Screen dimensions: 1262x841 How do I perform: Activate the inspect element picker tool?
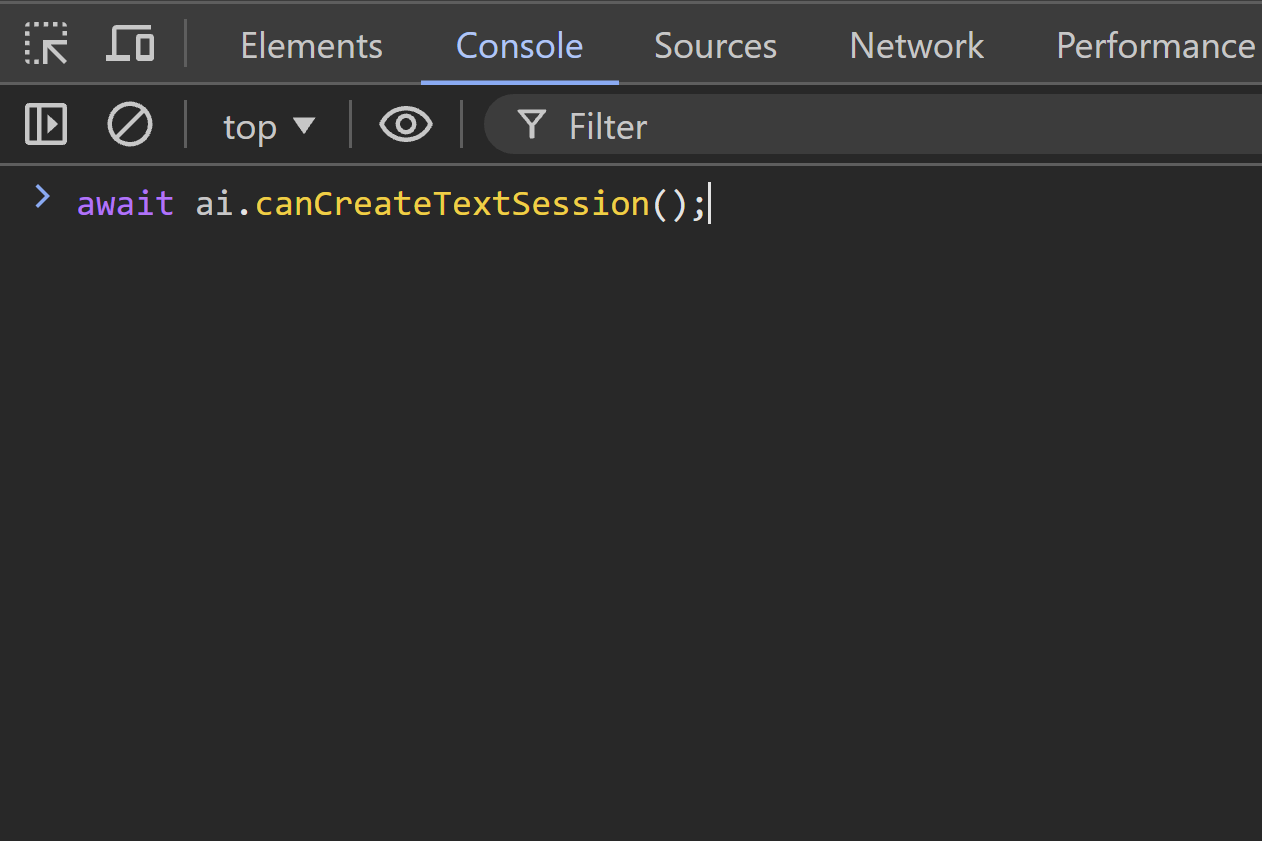[x=46, y=45]
